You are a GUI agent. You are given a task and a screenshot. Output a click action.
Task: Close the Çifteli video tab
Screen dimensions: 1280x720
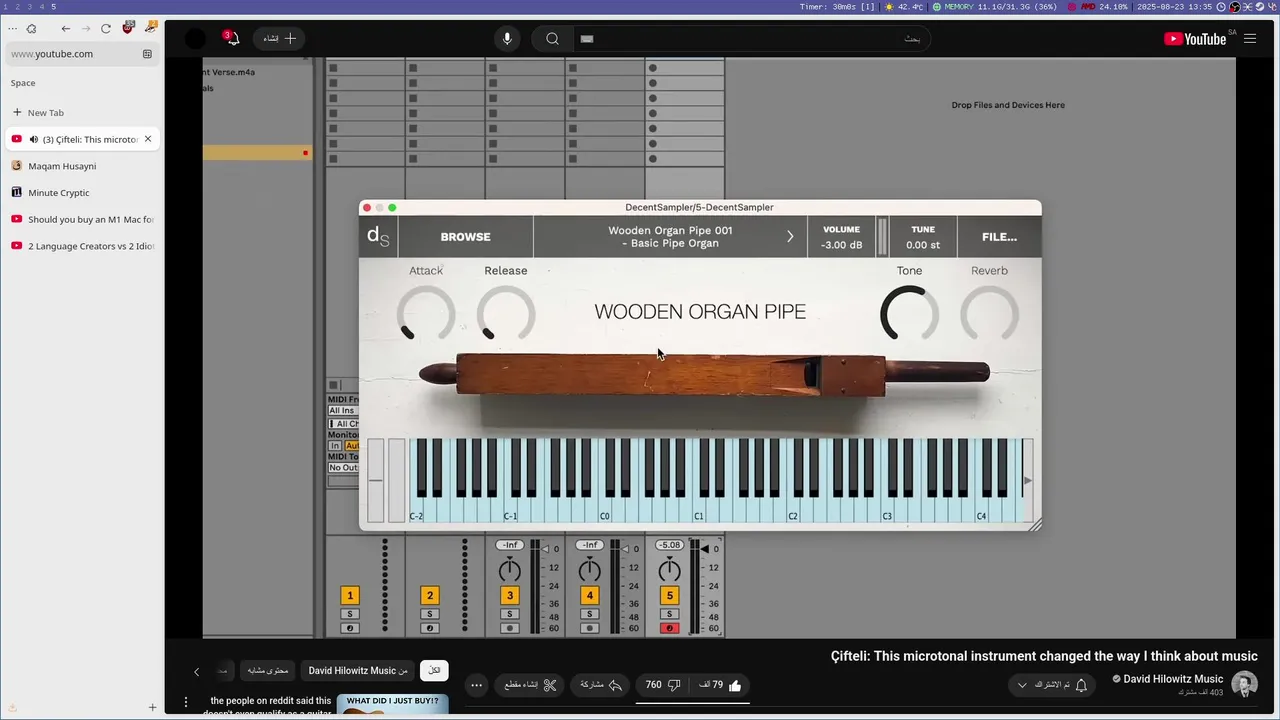pos(148,139)
